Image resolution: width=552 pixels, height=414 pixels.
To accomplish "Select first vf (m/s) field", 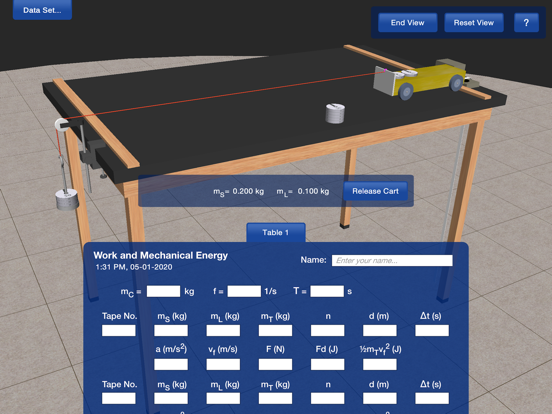I will pyautogui.click(x=223, y=364).
